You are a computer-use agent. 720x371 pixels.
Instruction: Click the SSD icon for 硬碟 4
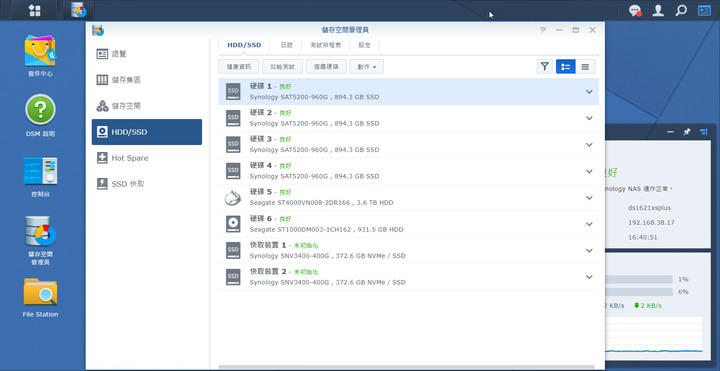[x=233, y=171]
